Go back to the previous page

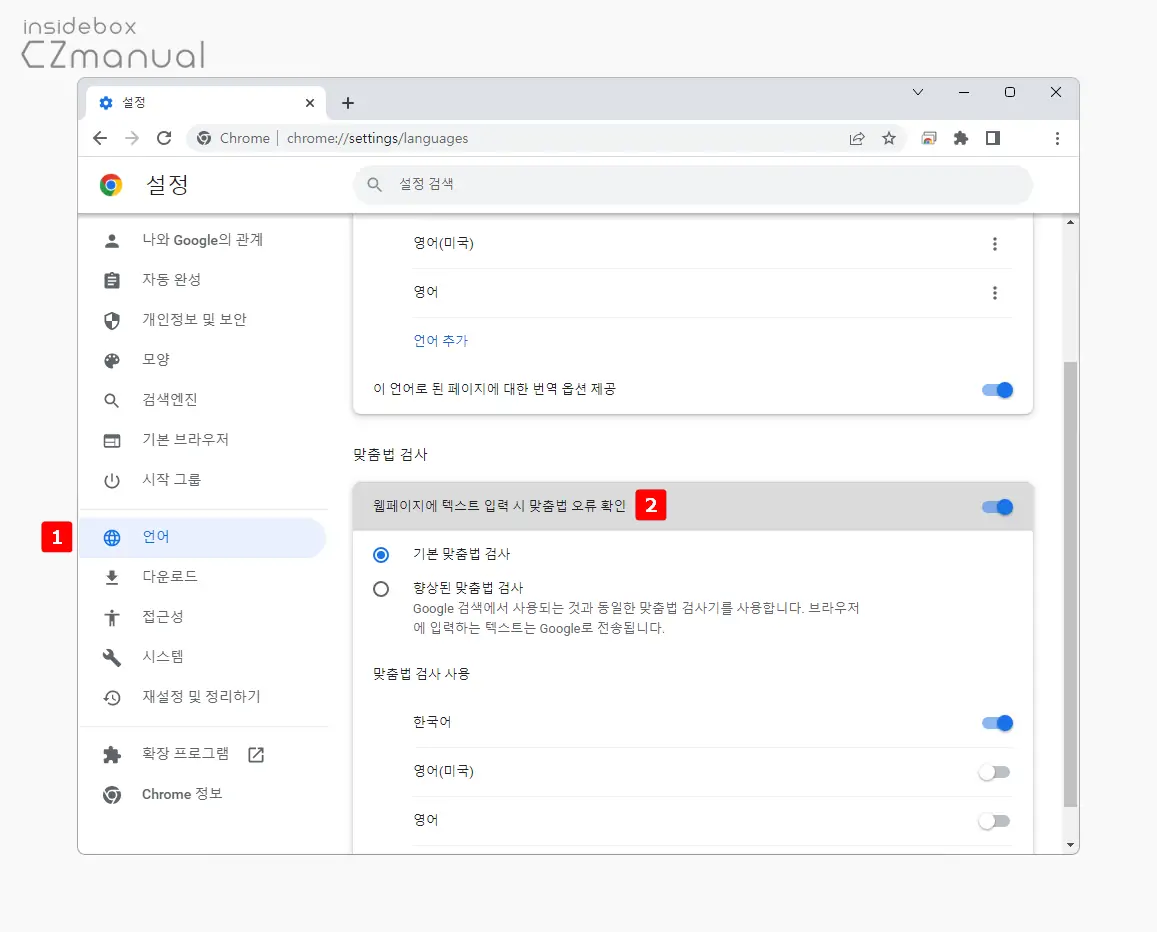(x=100, y=138)
